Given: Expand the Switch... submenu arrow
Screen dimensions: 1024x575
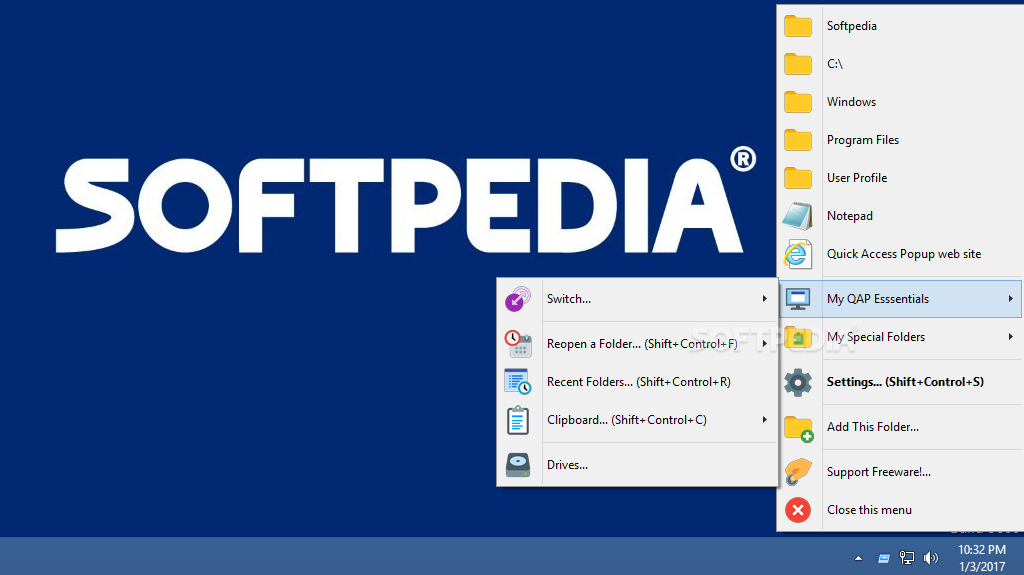Looking at the screenshot, I should click(x=764, y=299).
